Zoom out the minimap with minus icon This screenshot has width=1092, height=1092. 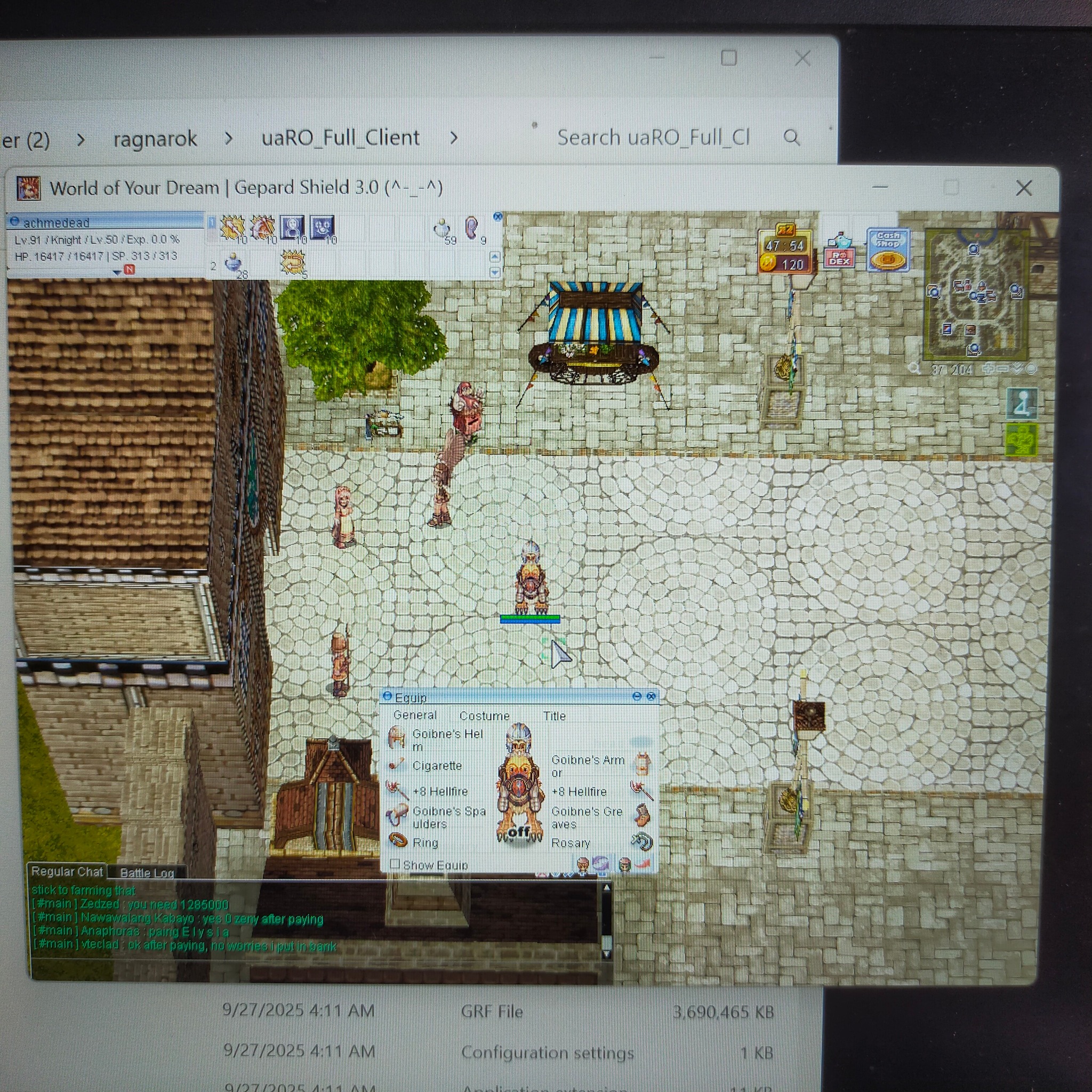click(1003, 369)
